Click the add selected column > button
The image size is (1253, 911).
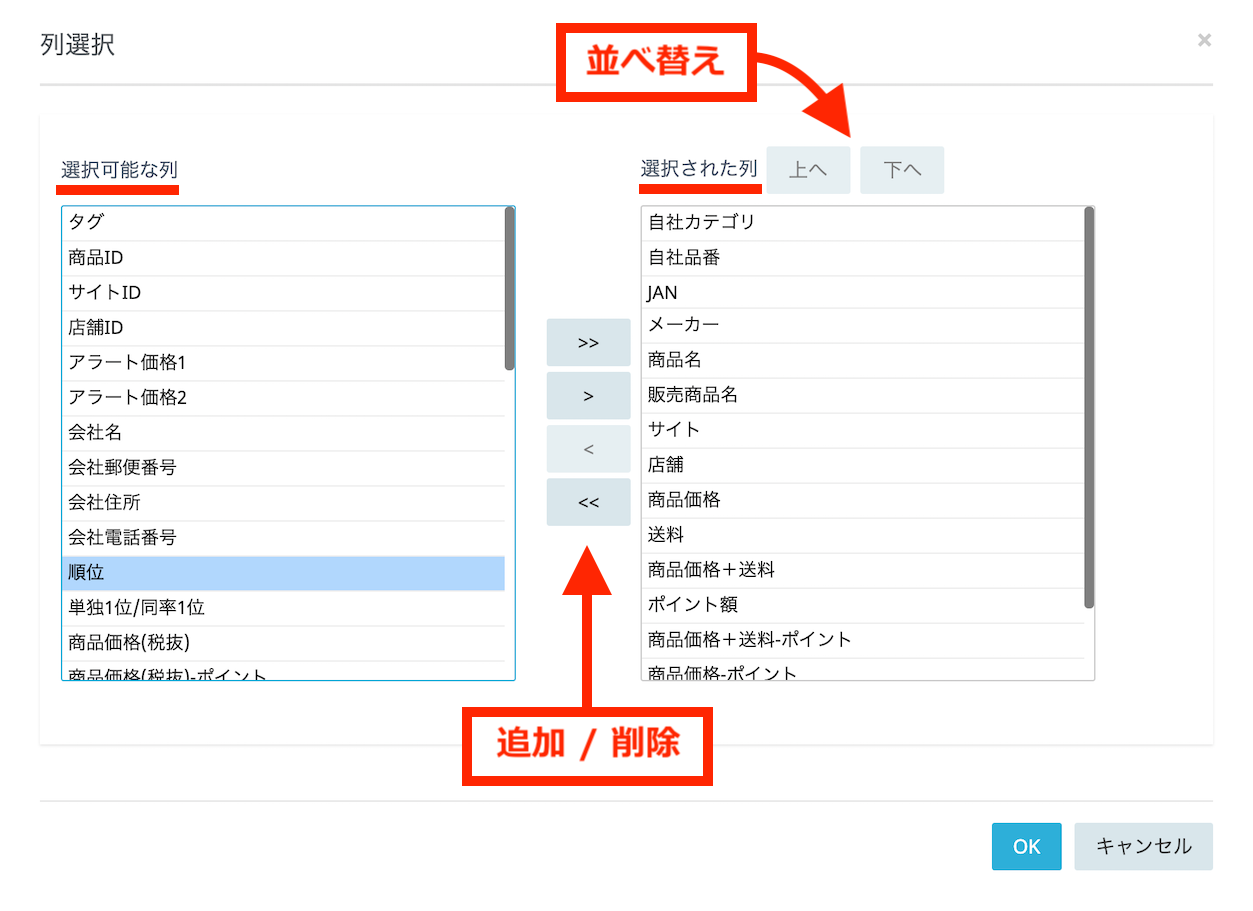pyautogui.click(x=588, y=396)
